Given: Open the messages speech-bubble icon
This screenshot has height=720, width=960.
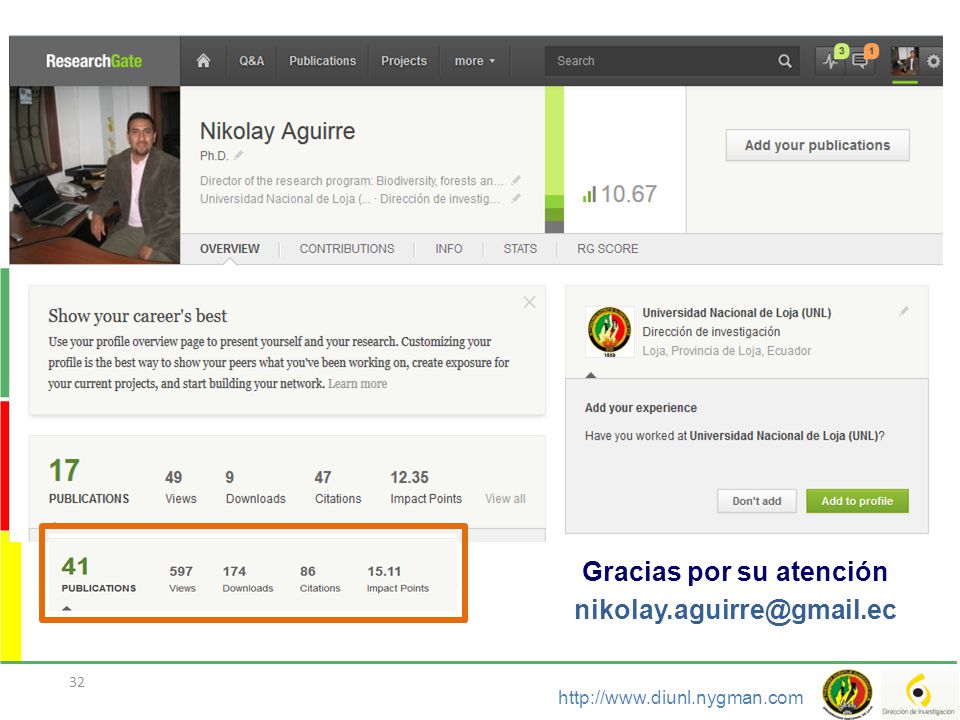Looking at the screenshot, I should coord(860,61).
